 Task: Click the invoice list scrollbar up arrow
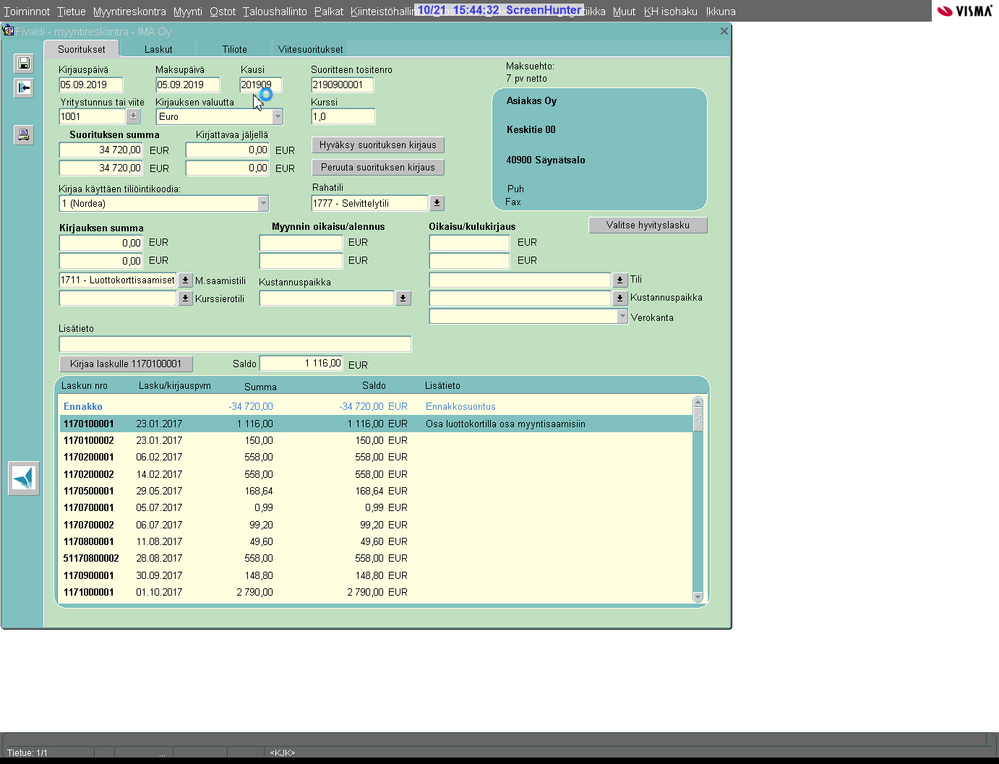coord(698,402)
